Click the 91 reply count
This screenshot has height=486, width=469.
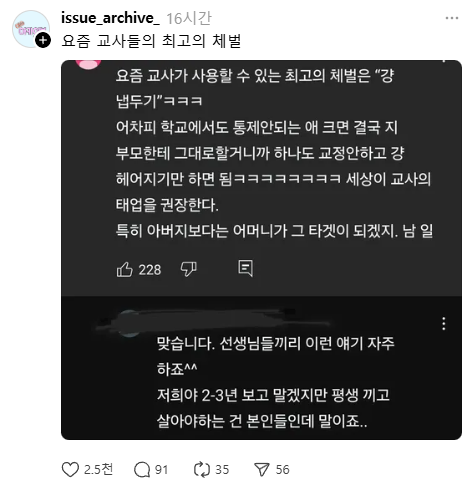tap(161, 470)
